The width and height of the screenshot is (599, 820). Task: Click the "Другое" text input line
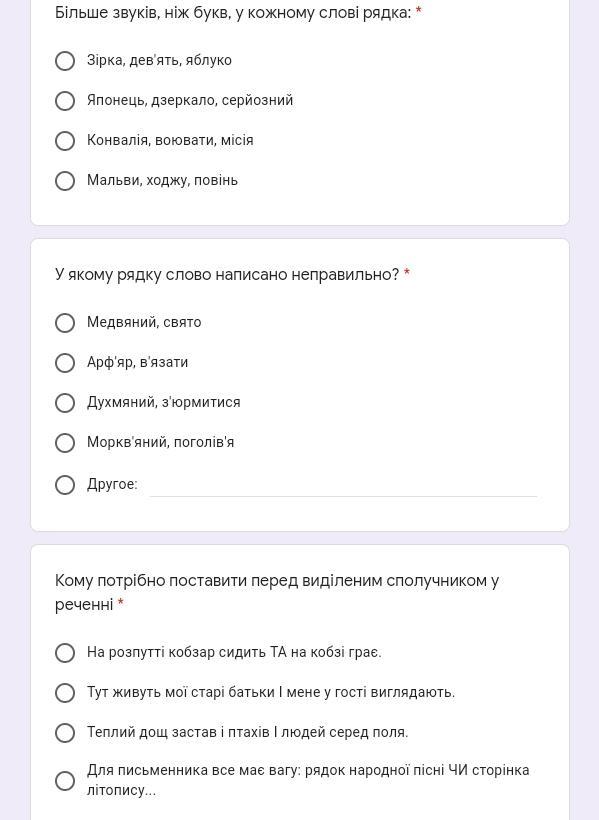[x=343, y=486]
